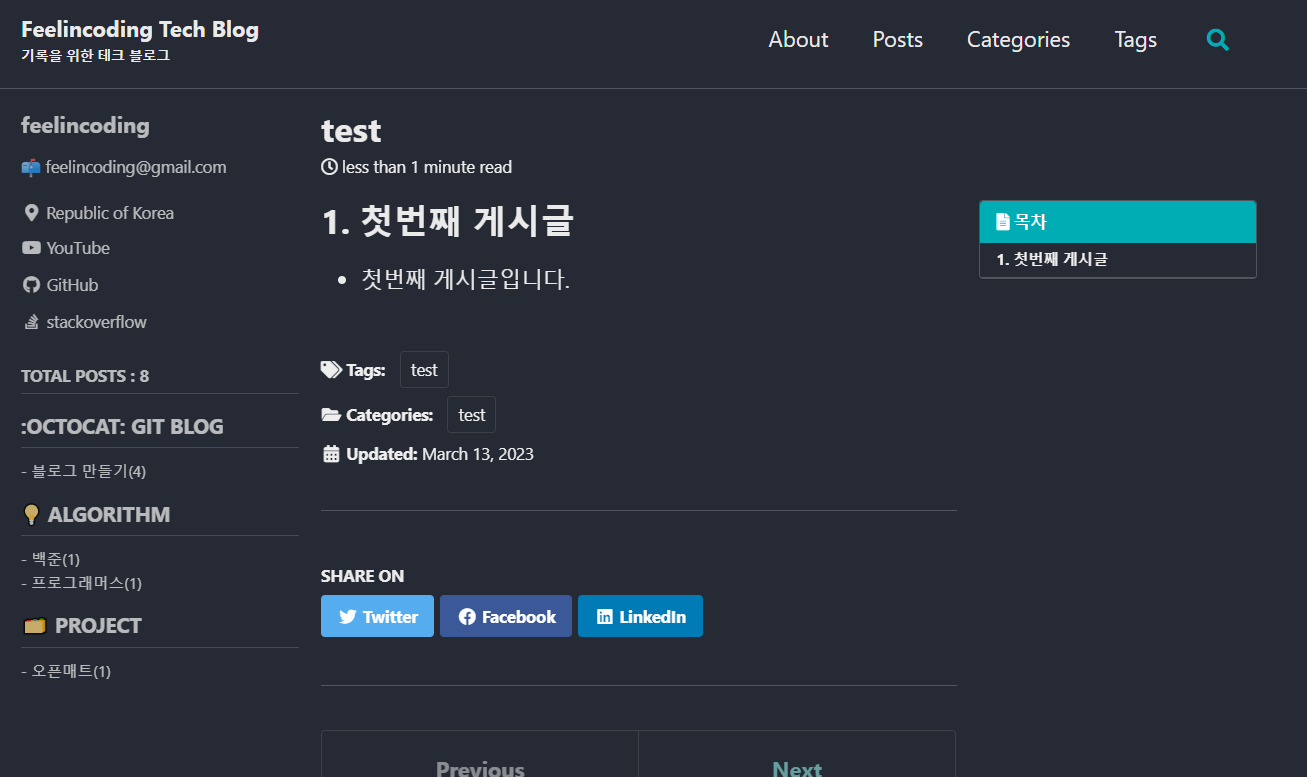1307x777 pixels.
Task: Go to the Posts page
Action: coord(898,40)
